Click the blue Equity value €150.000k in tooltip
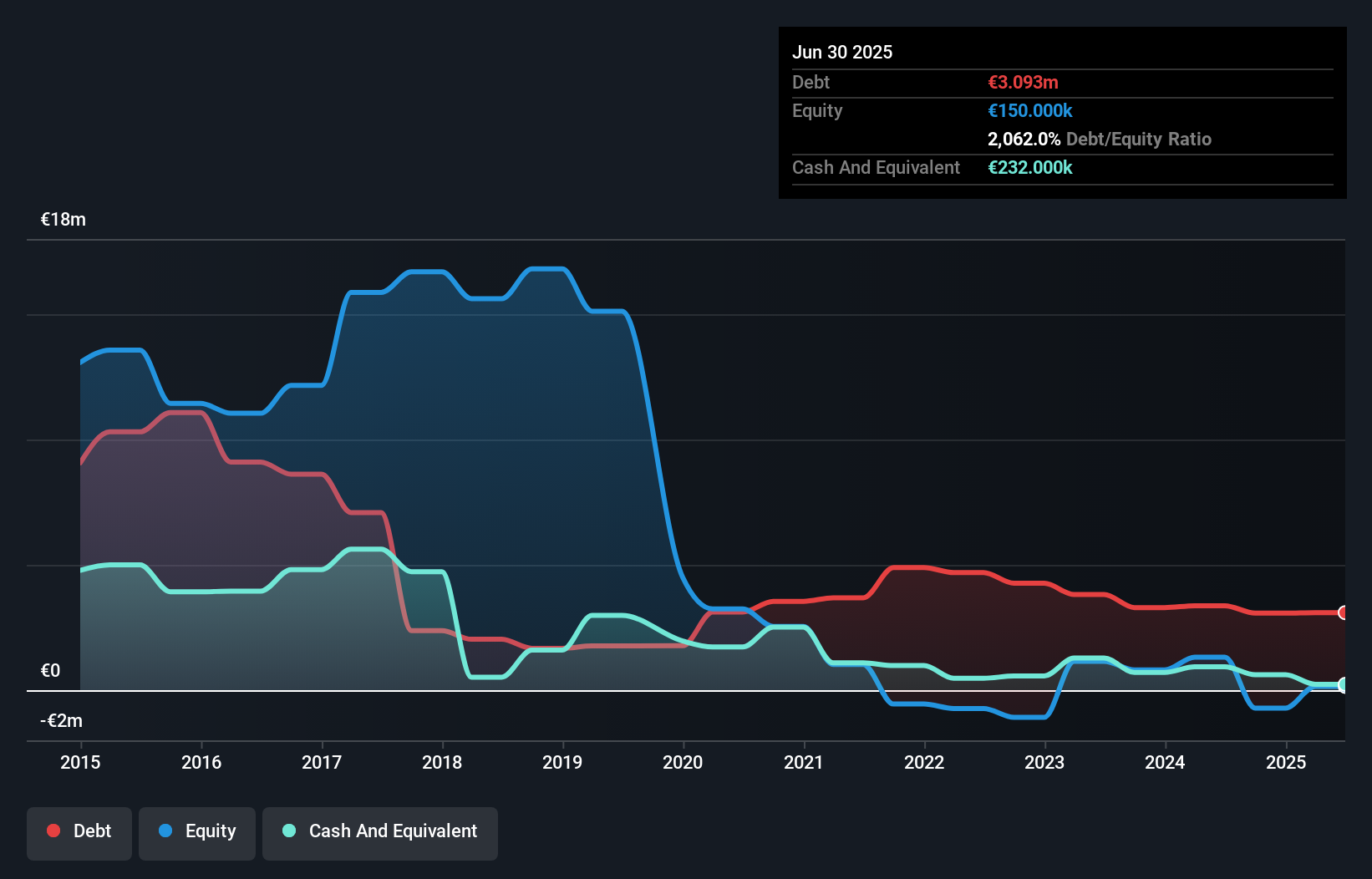 pyautogui.click(x=1030, y=110)
